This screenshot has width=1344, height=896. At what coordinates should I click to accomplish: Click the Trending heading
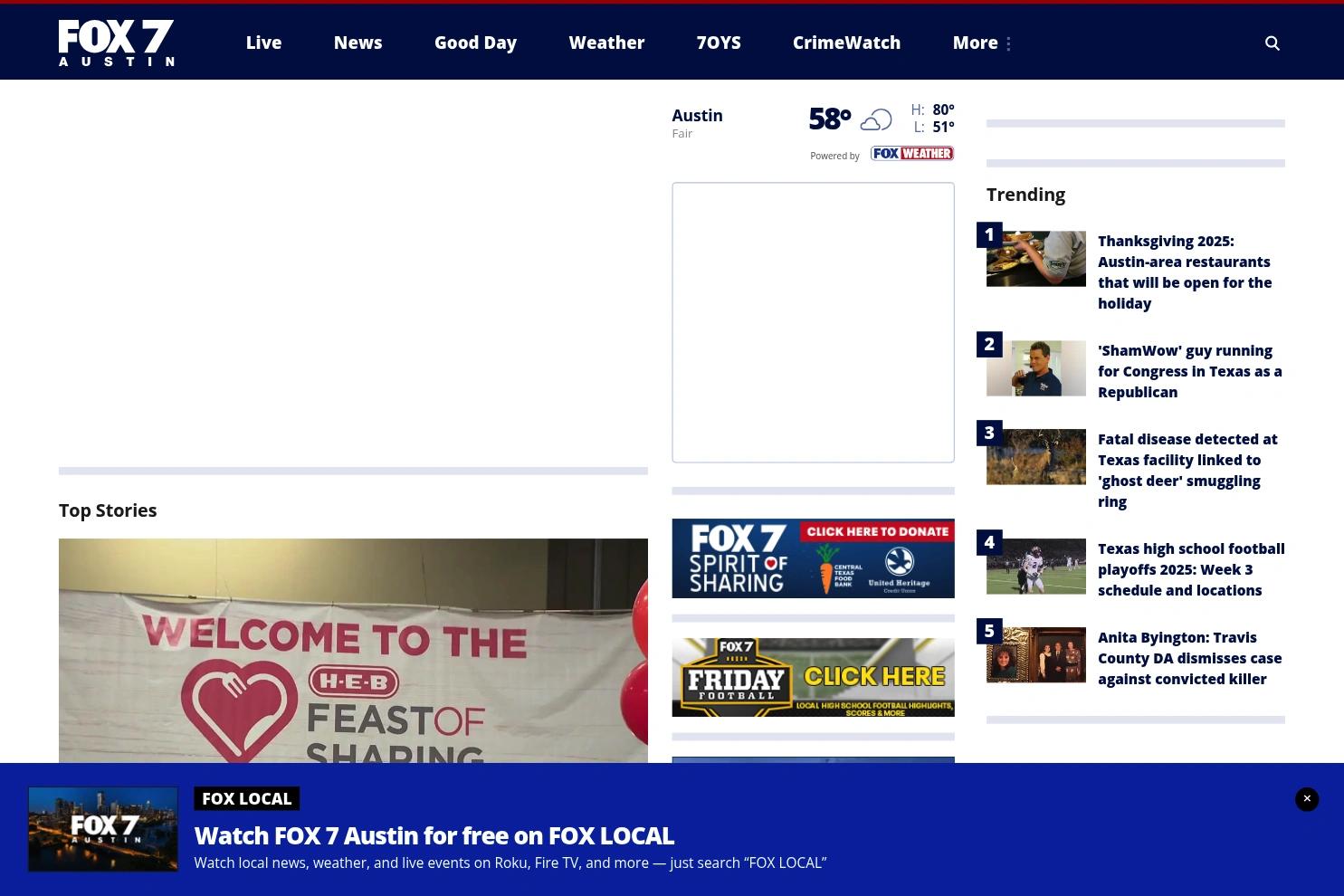click(1025, 195)
